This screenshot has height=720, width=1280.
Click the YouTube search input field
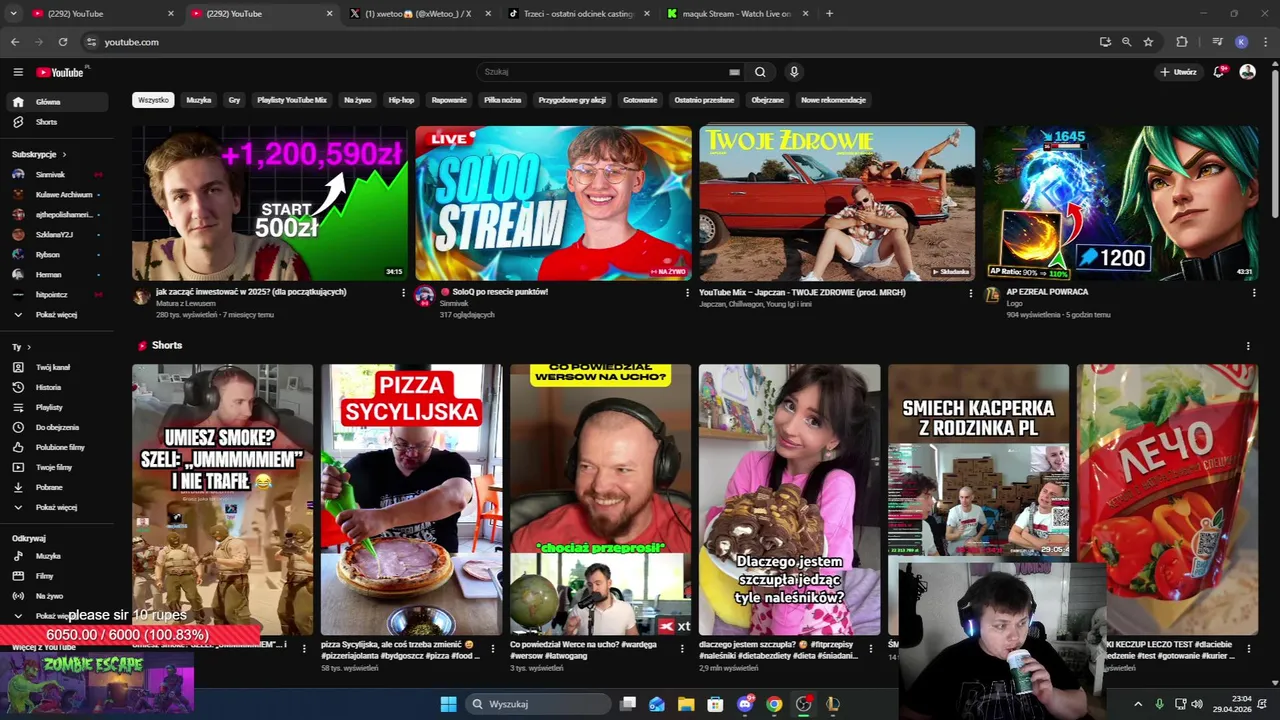point(604,72)
